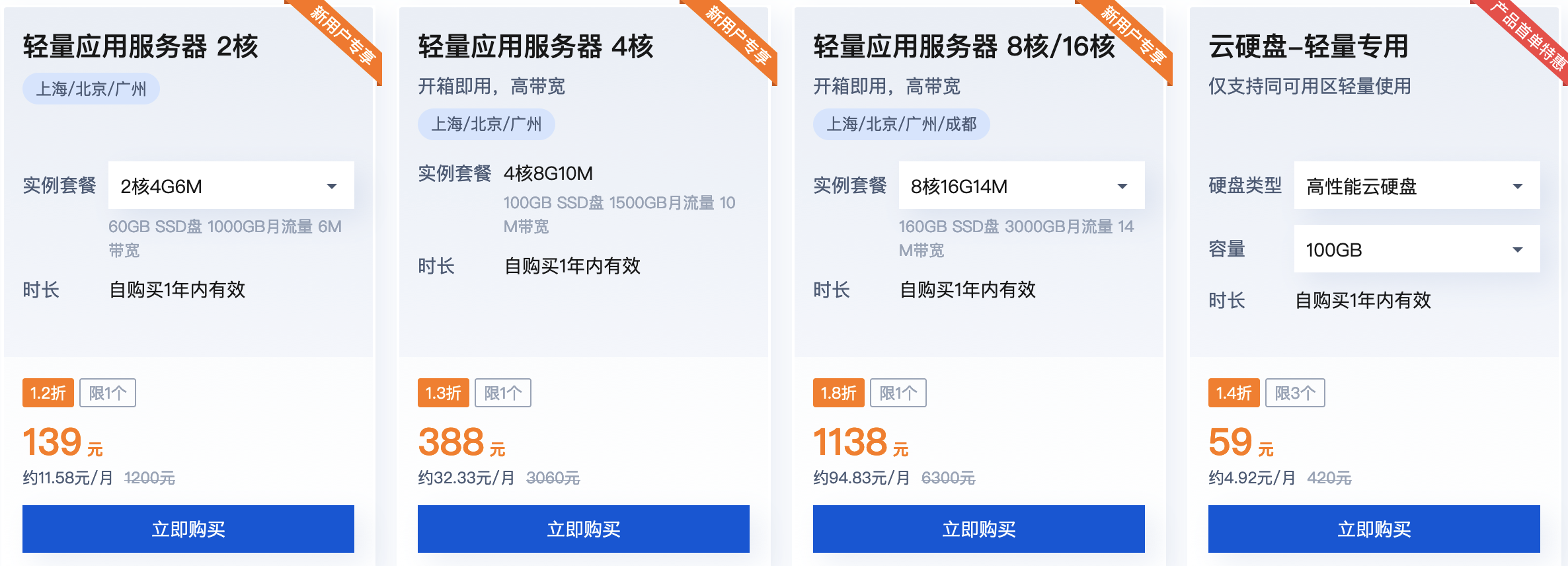This screenshot has width=1568, height=566.
Task: Select the 上海/北京/广州 region tag on first card
Action: (x=90, y=87)
